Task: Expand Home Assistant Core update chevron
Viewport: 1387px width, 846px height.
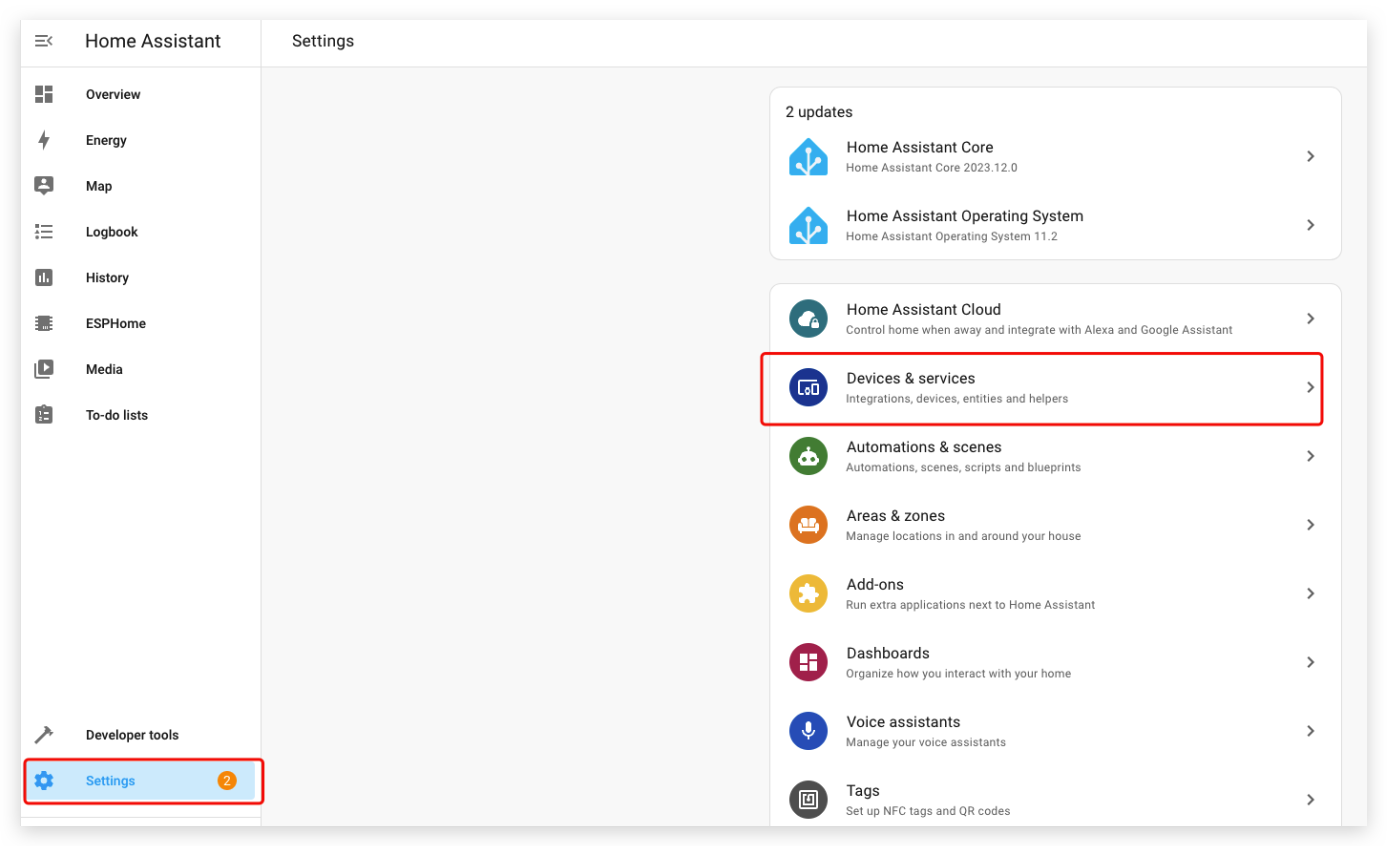Action: coord(1311,157)
